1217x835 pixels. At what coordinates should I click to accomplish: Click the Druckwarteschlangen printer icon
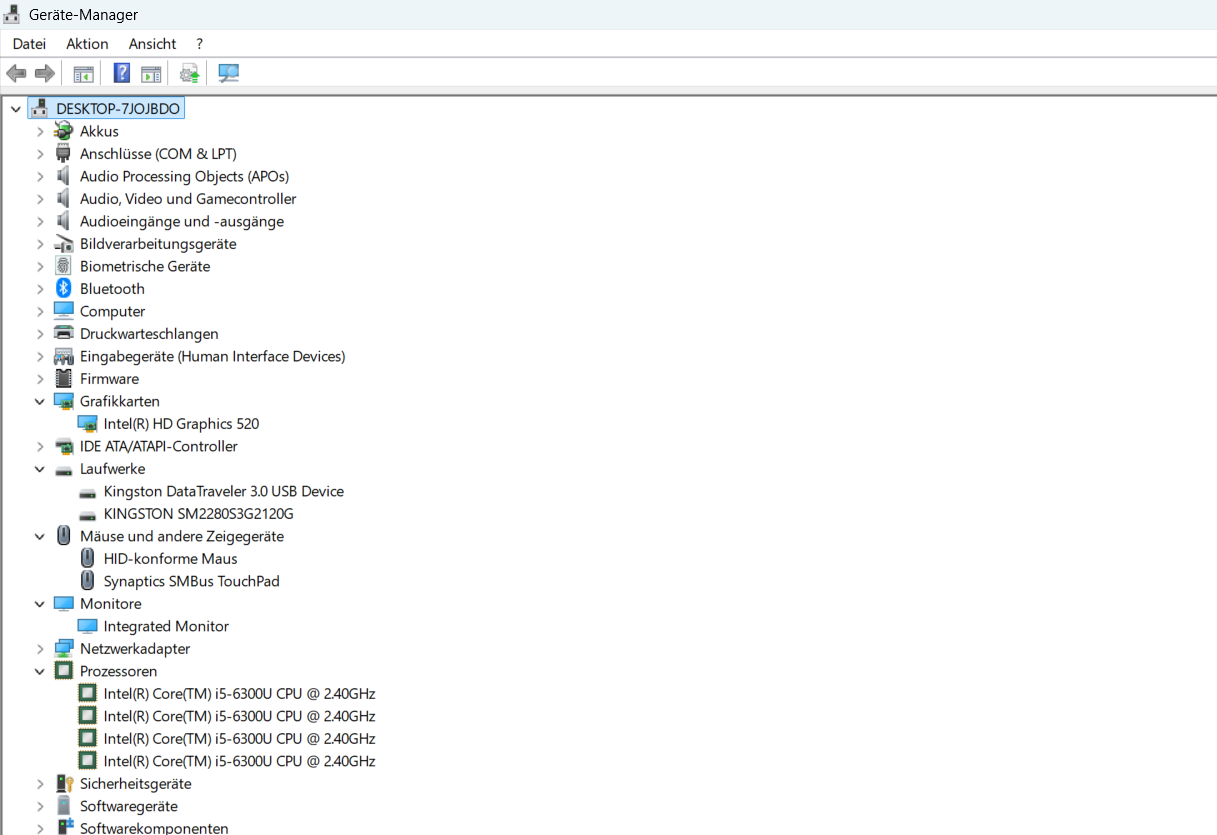[64, 333]
